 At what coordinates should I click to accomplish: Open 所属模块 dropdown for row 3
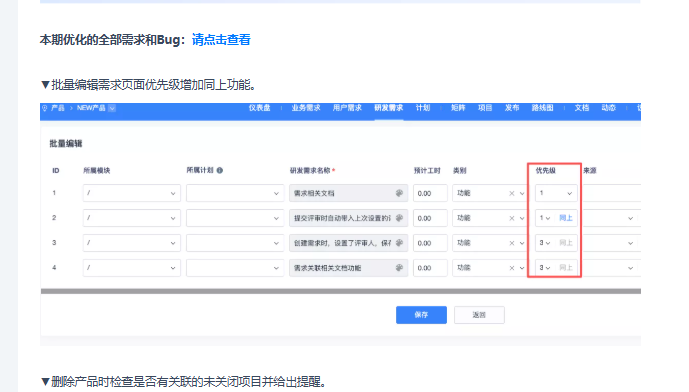point(131,243)
